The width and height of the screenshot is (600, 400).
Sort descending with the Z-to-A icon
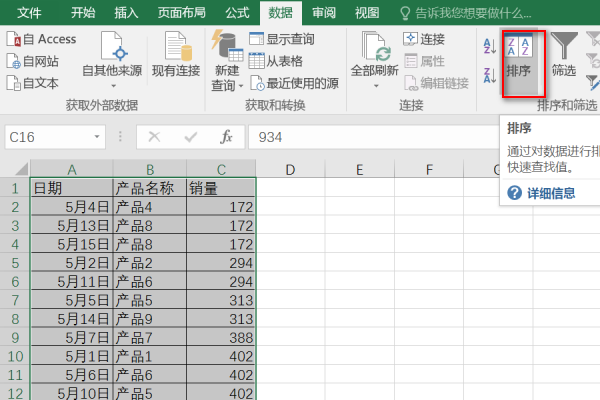tap(488, 74)
